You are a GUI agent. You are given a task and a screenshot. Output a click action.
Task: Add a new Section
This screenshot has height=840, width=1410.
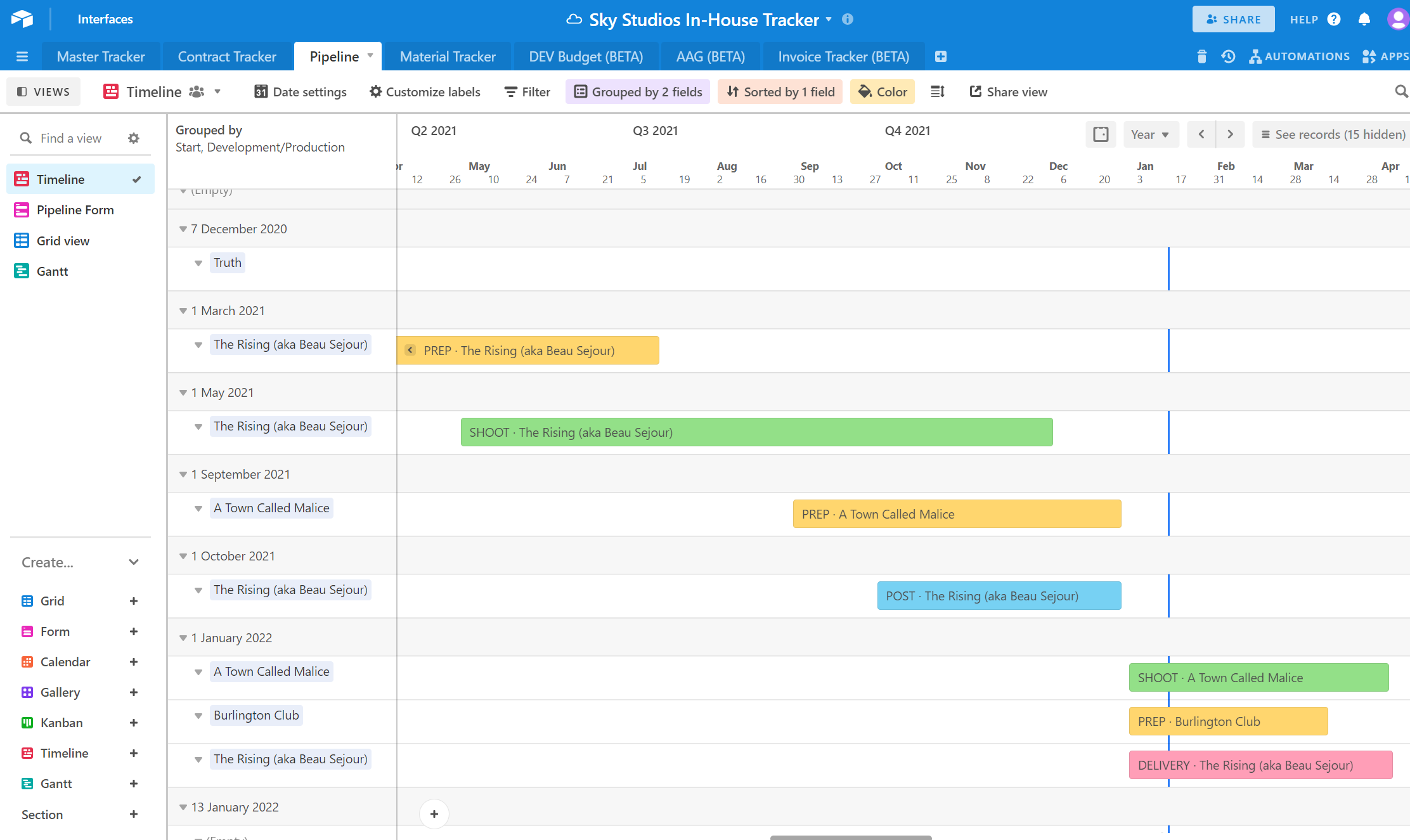click(133, 814)
